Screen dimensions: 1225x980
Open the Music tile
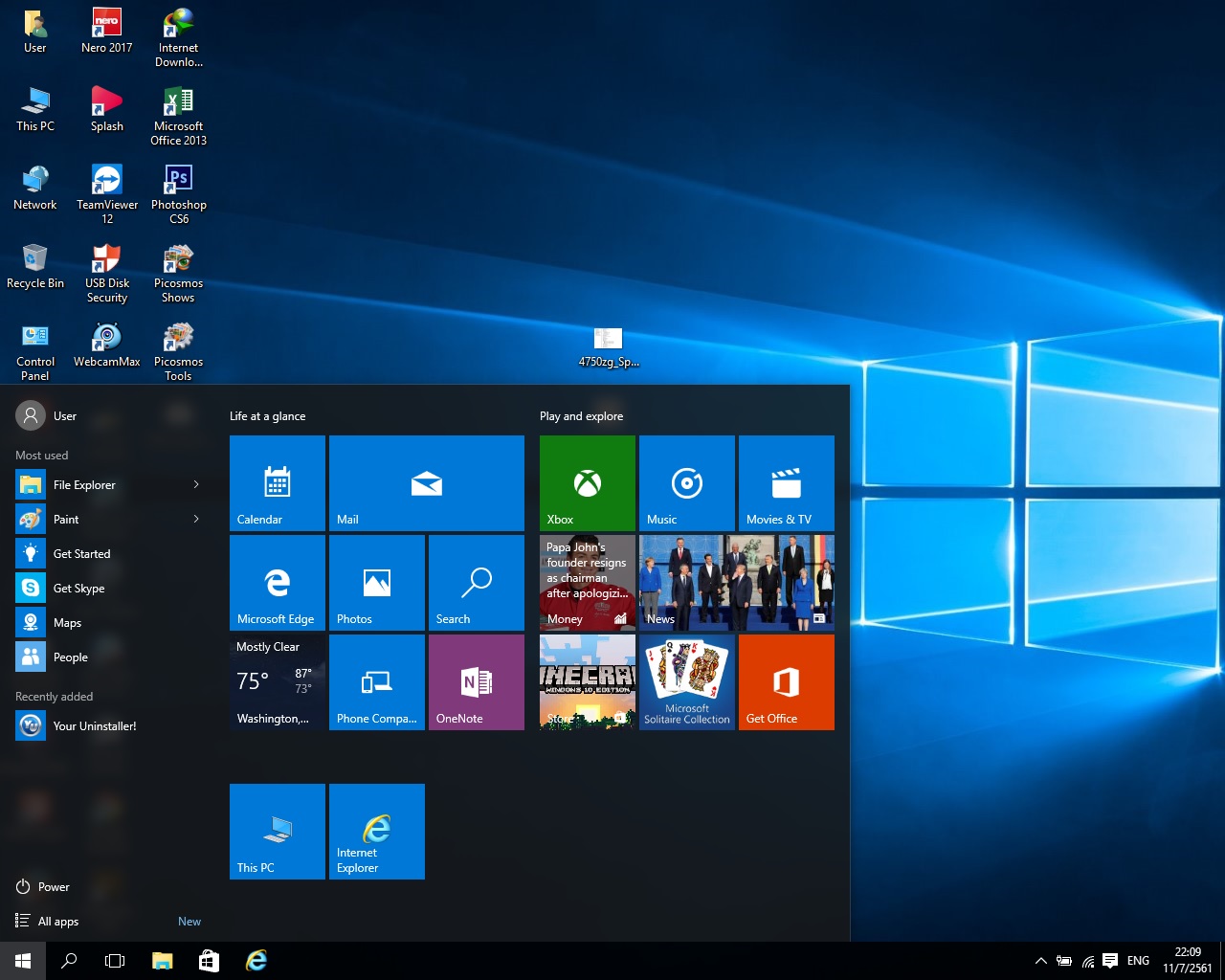pos(687,483)
